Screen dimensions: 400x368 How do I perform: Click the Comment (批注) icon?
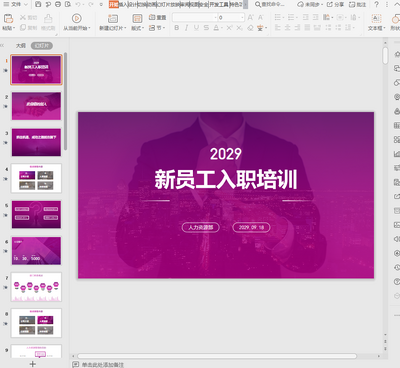(357, 4)
